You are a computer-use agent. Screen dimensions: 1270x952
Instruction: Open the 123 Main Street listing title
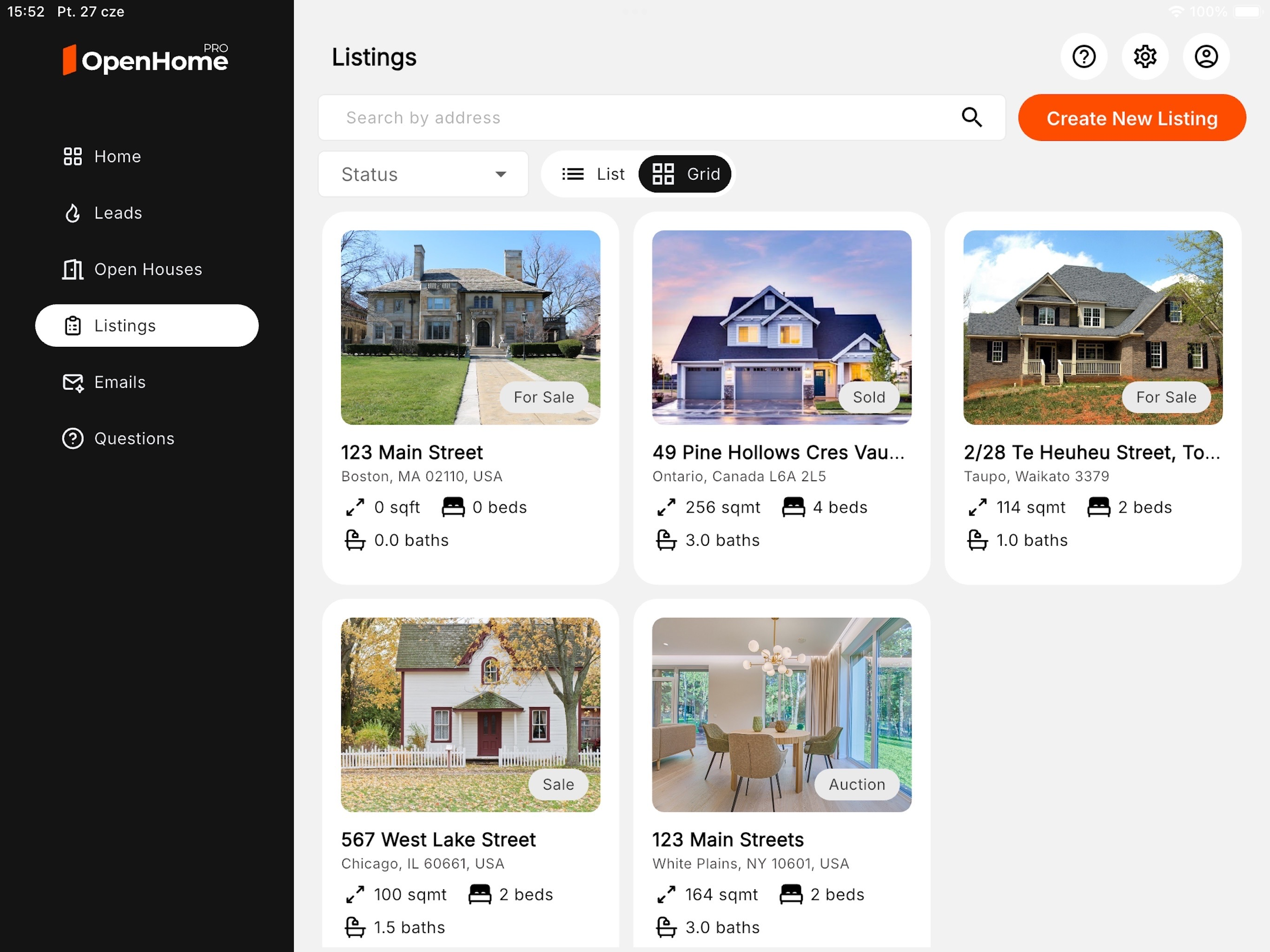tap(412, 452)
